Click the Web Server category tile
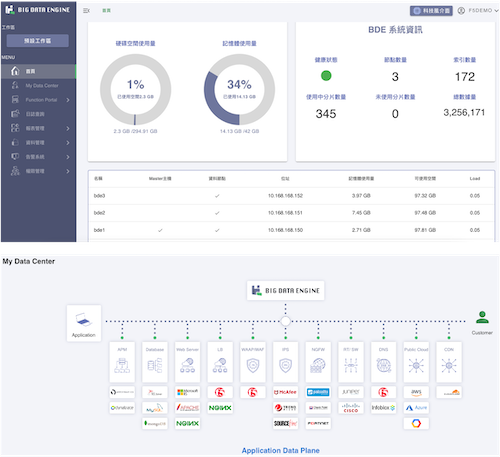Image resolution: width=500 pixels, height=457 pixels. (x=187, y=362)
